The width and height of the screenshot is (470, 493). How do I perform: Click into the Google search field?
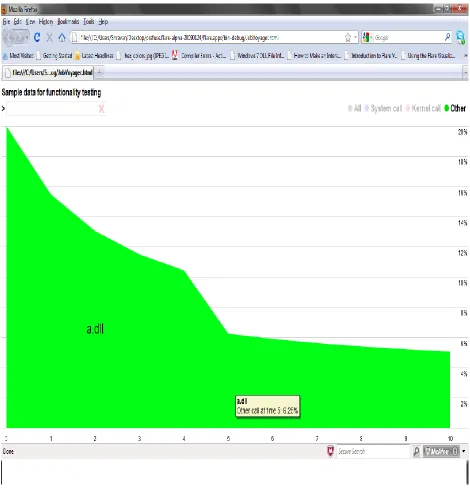408,38
